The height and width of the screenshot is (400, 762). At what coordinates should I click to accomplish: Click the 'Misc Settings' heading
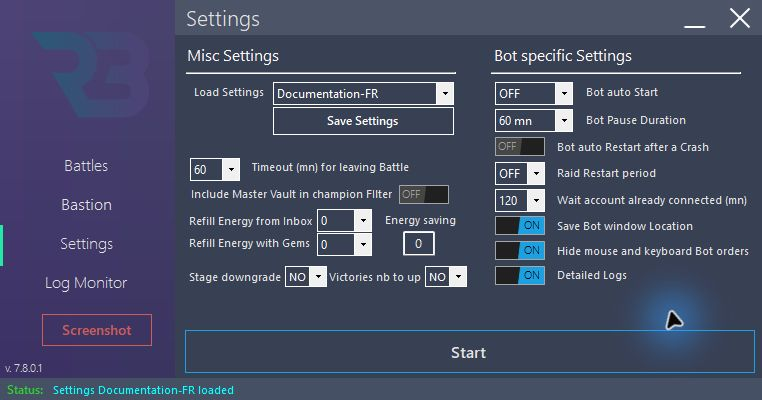tap(233, 56)
